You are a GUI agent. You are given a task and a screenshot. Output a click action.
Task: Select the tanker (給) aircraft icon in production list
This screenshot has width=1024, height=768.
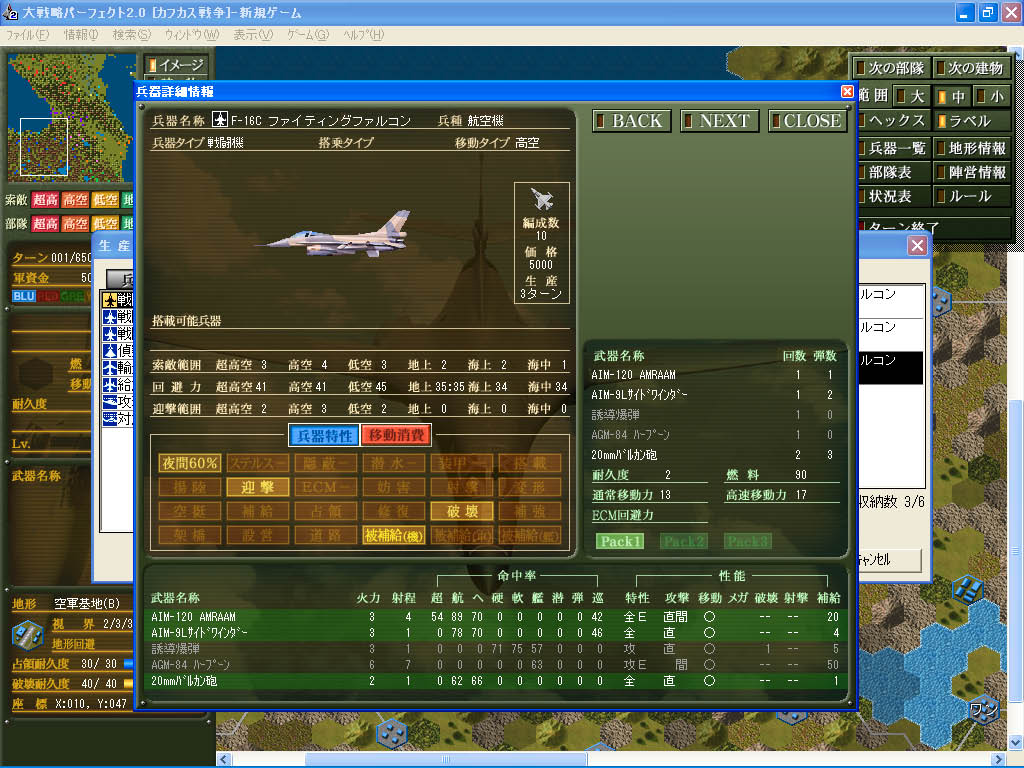tap(109, 385)
